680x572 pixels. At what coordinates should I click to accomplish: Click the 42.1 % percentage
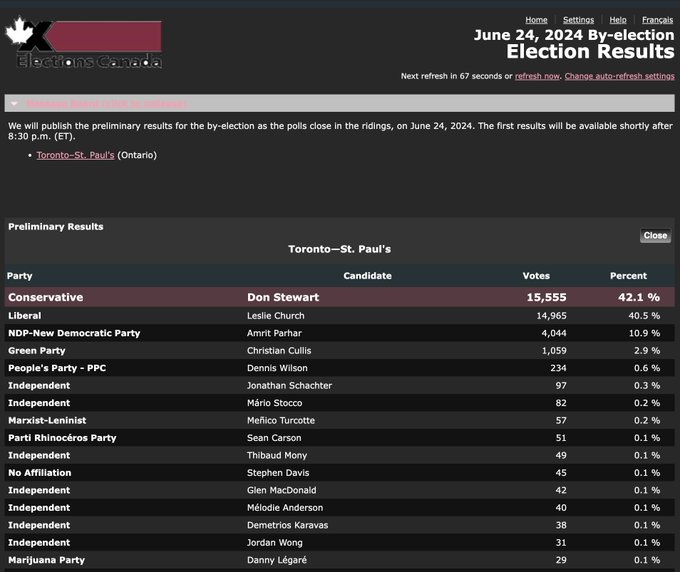pyautogui.click(x=639, y=297)
